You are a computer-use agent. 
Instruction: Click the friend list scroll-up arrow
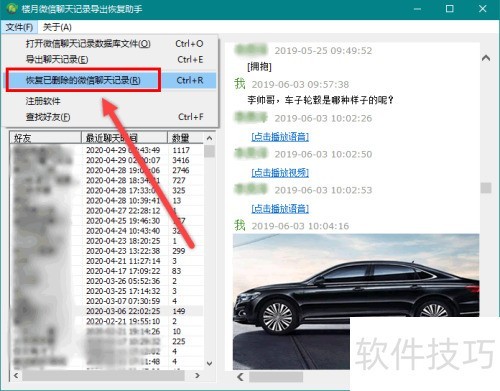[209, 138]
